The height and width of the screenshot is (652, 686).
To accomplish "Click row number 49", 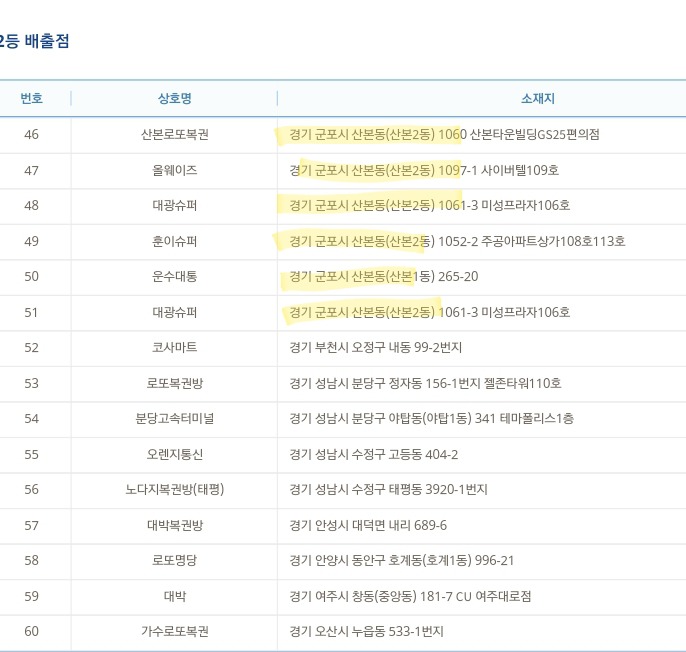I will [x=32, y=241].
